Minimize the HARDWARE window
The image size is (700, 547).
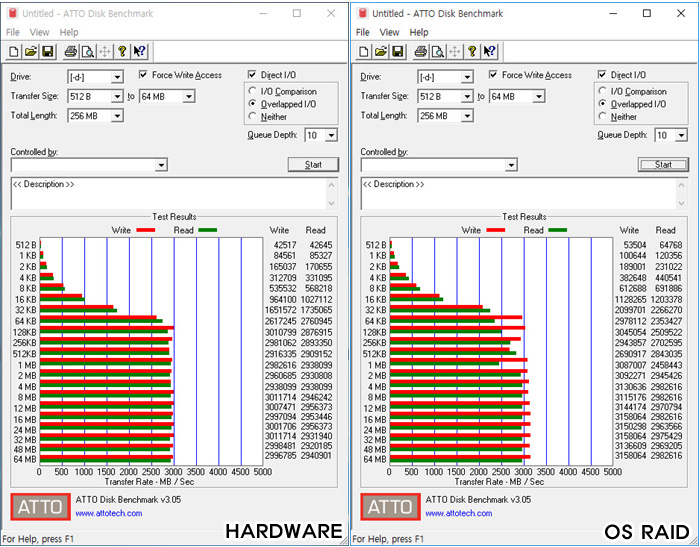pyautogui.click(x=263, y=13)
